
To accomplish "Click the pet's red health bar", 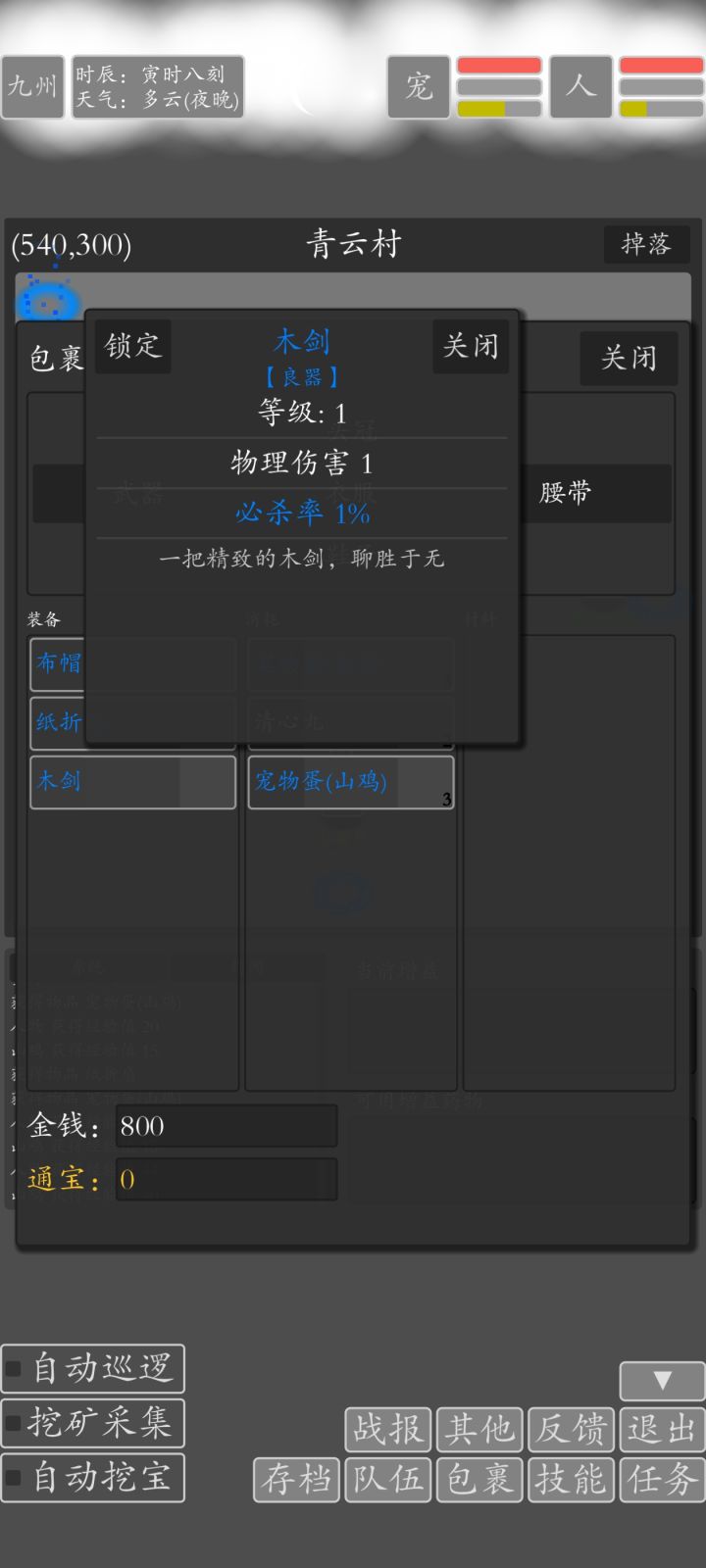I will [x=499, y=66].
